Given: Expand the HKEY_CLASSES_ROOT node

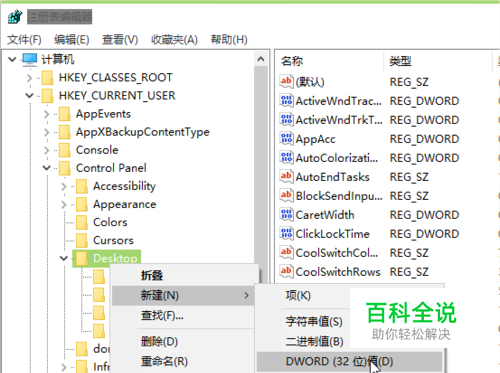Looking at the screenshot, I should (x=29, y=78).
